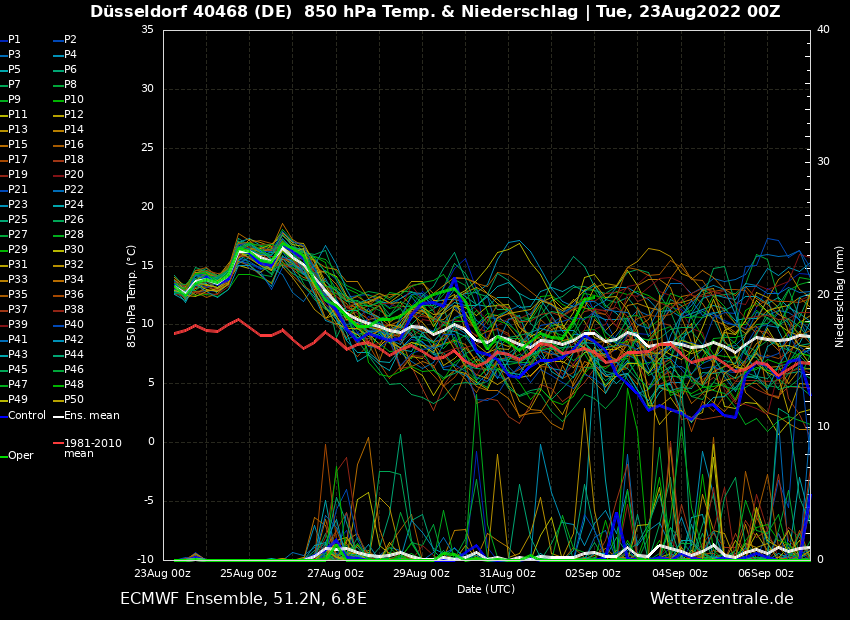Click the 23Aug 00z date tick
Viewport: 850px width, 620px height.
coord(163,573)
